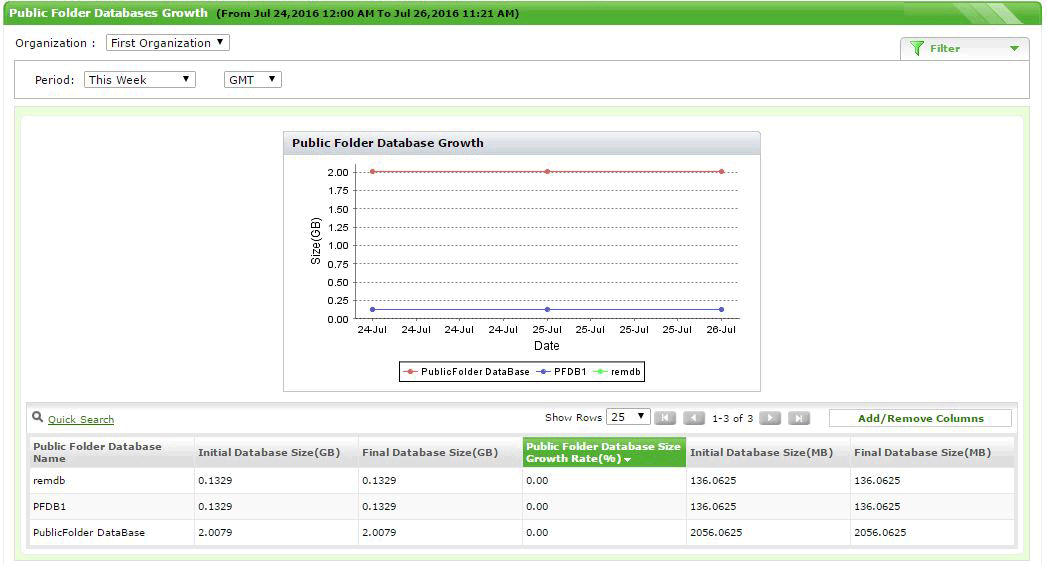Go to last page of results
The width and height of the screenshot is (1046, 565).
point(799,418)
